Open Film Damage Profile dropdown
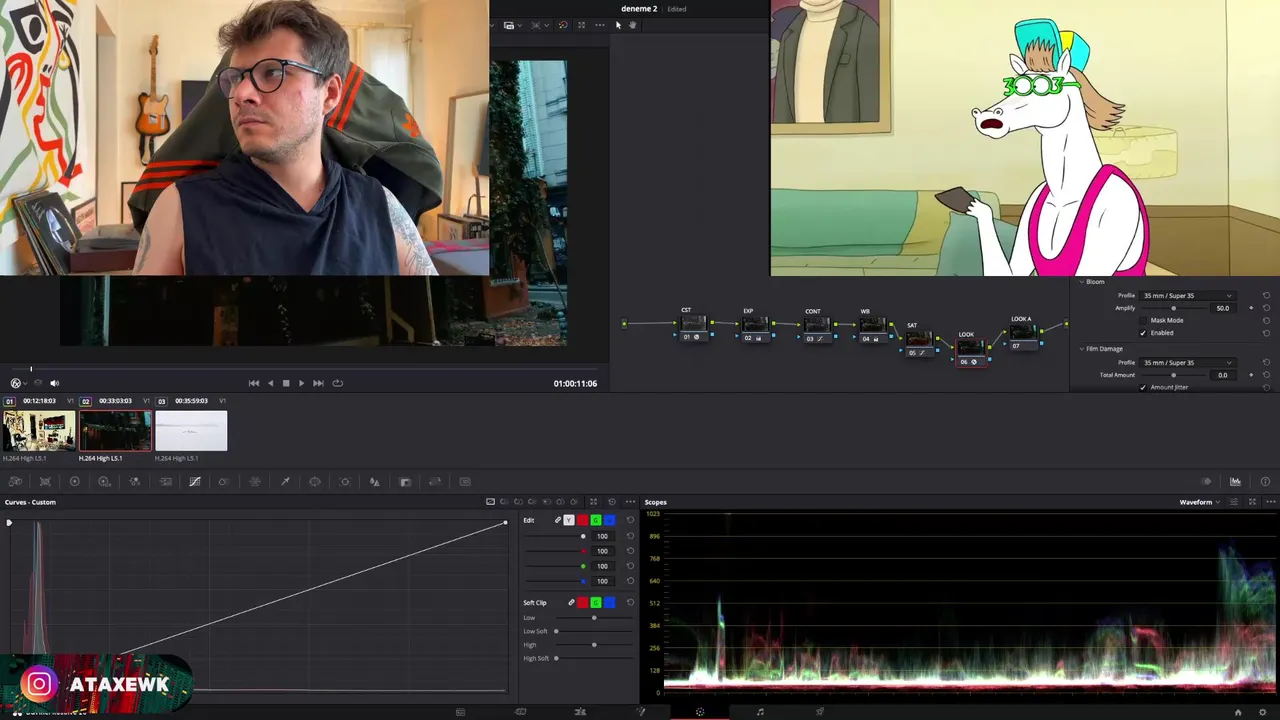This screenshot has height=720, width=1280. (x=1188, y=362)
